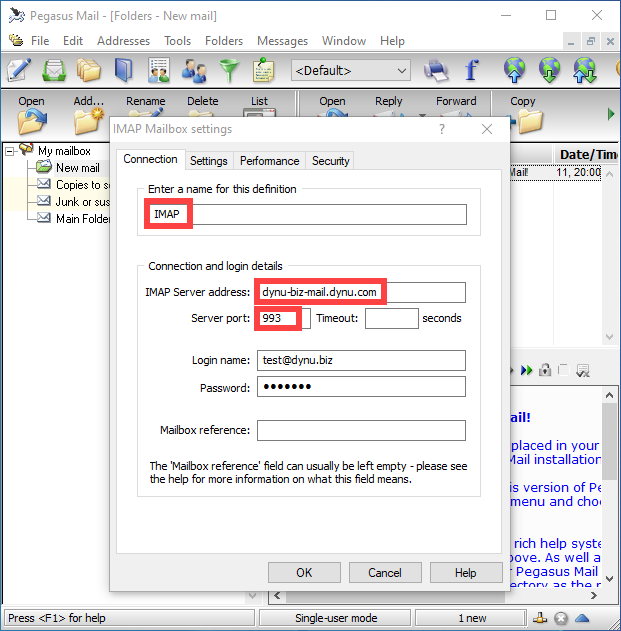
Task: Click the Forward message toolbar button
Action: (x=456, y=107)
